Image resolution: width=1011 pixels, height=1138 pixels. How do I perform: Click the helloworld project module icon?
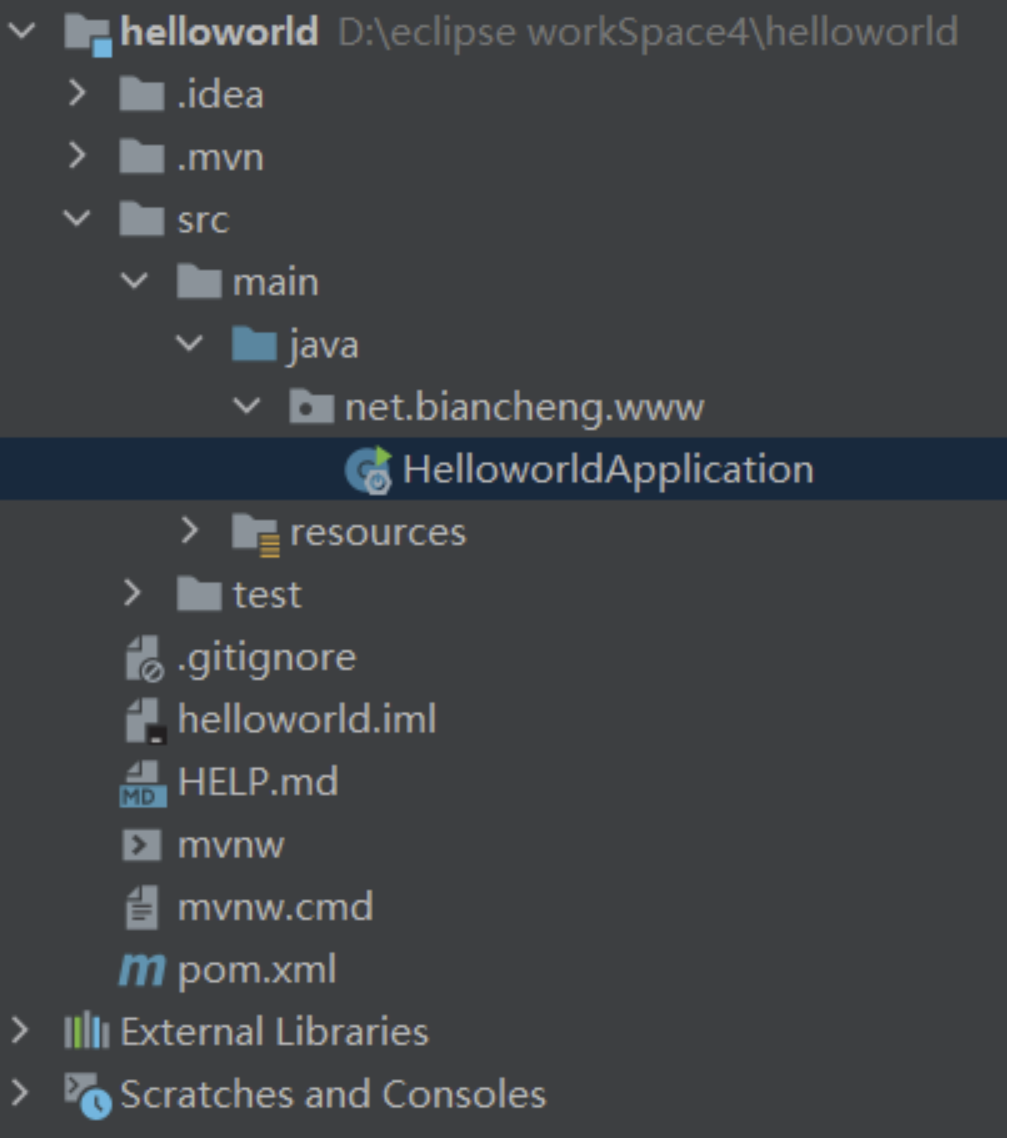(x=88, y=35)
